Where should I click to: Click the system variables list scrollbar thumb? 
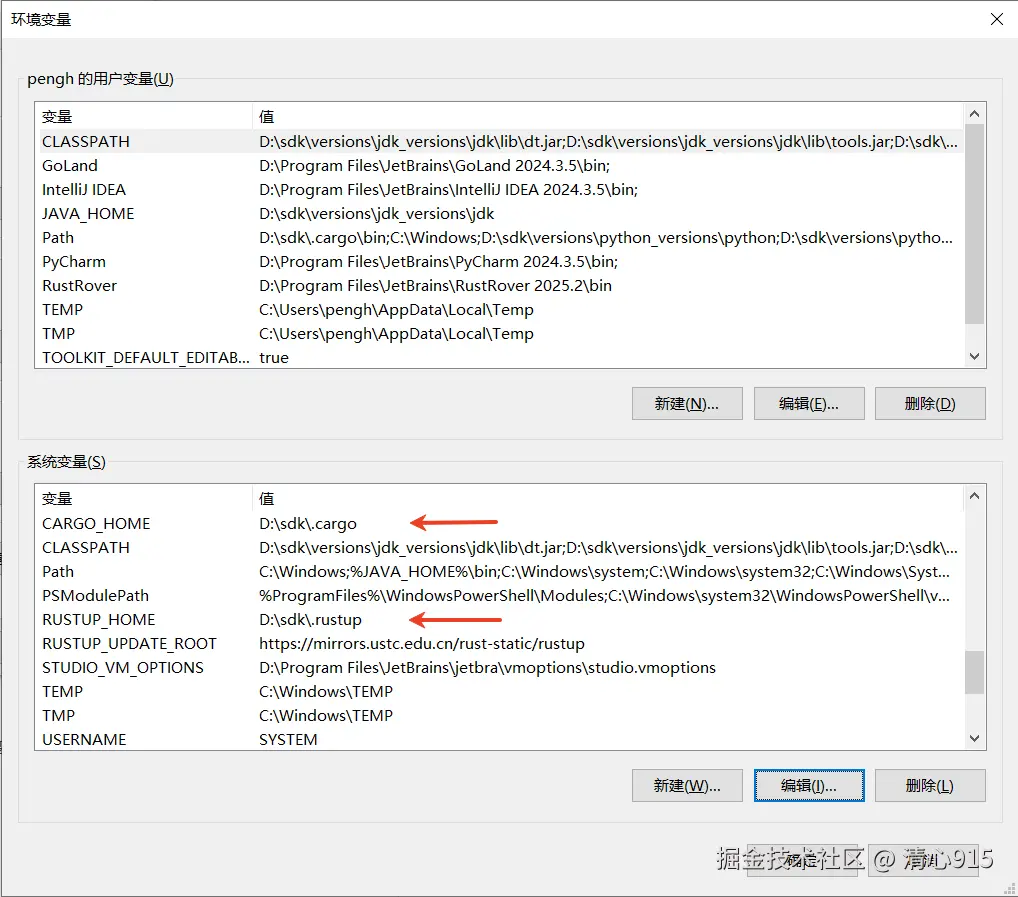pyautogui.click(x=975, y=671)
